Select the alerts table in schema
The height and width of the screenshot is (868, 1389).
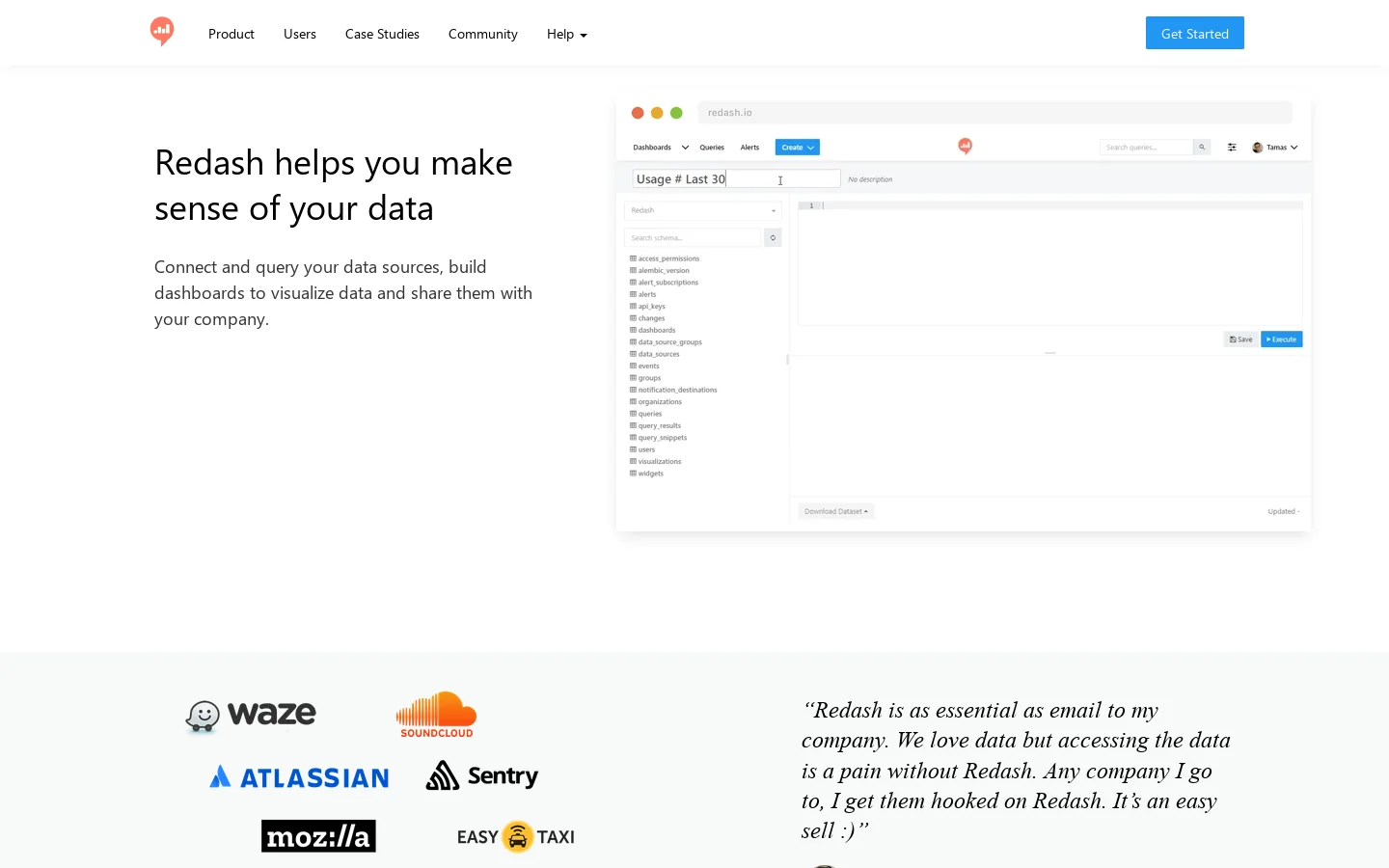pyautogui.click(x=643, y=294)
